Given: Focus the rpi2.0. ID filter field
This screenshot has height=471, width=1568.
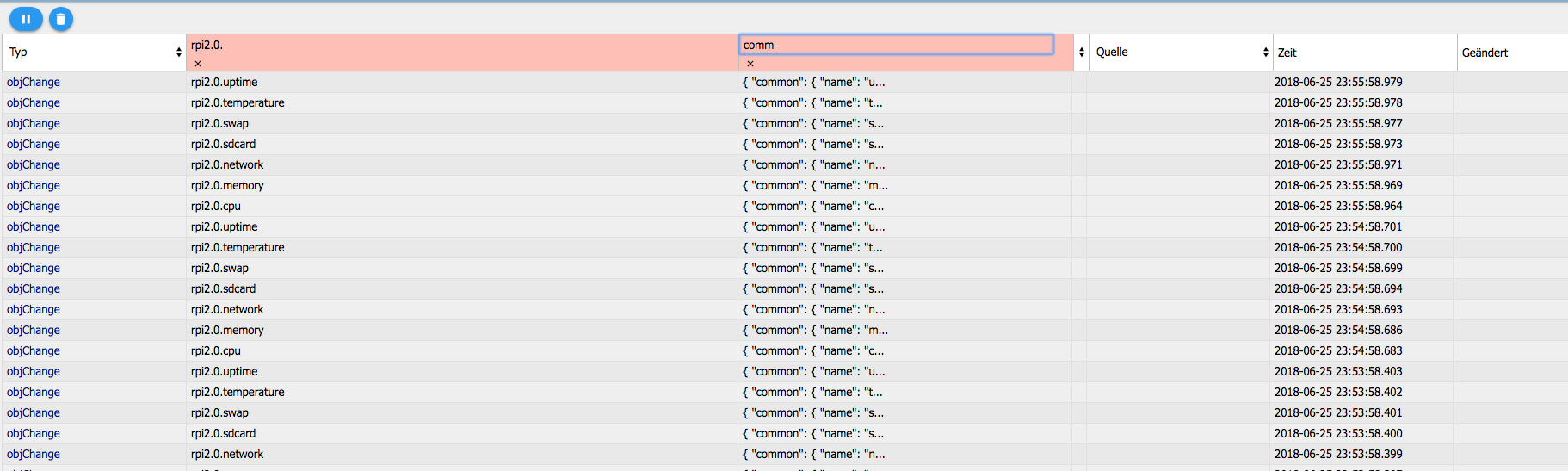Looking at the screenshot, I should point(460,45).
